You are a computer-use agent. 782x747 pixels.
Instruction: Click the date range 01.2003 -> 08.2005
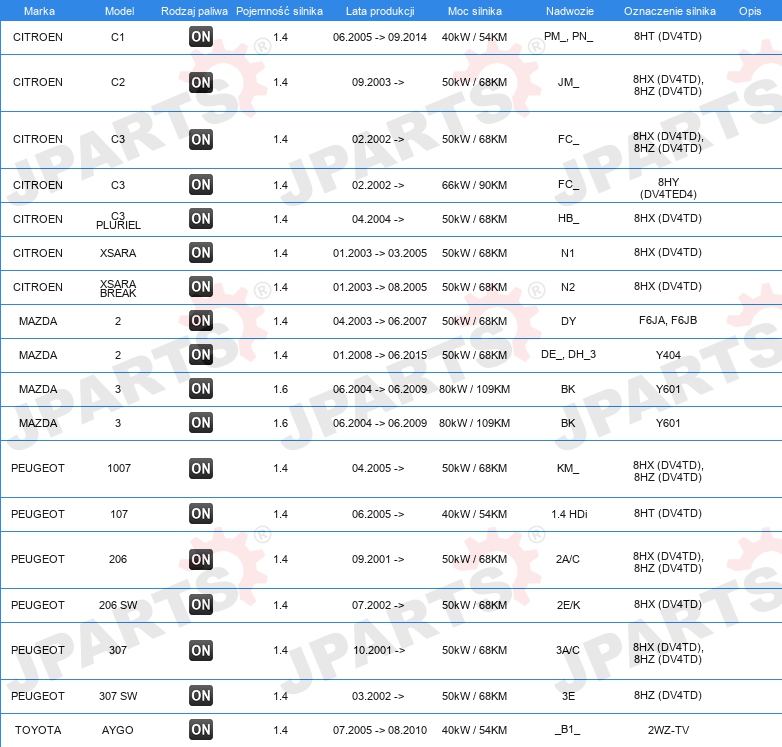tap(380, 287)
